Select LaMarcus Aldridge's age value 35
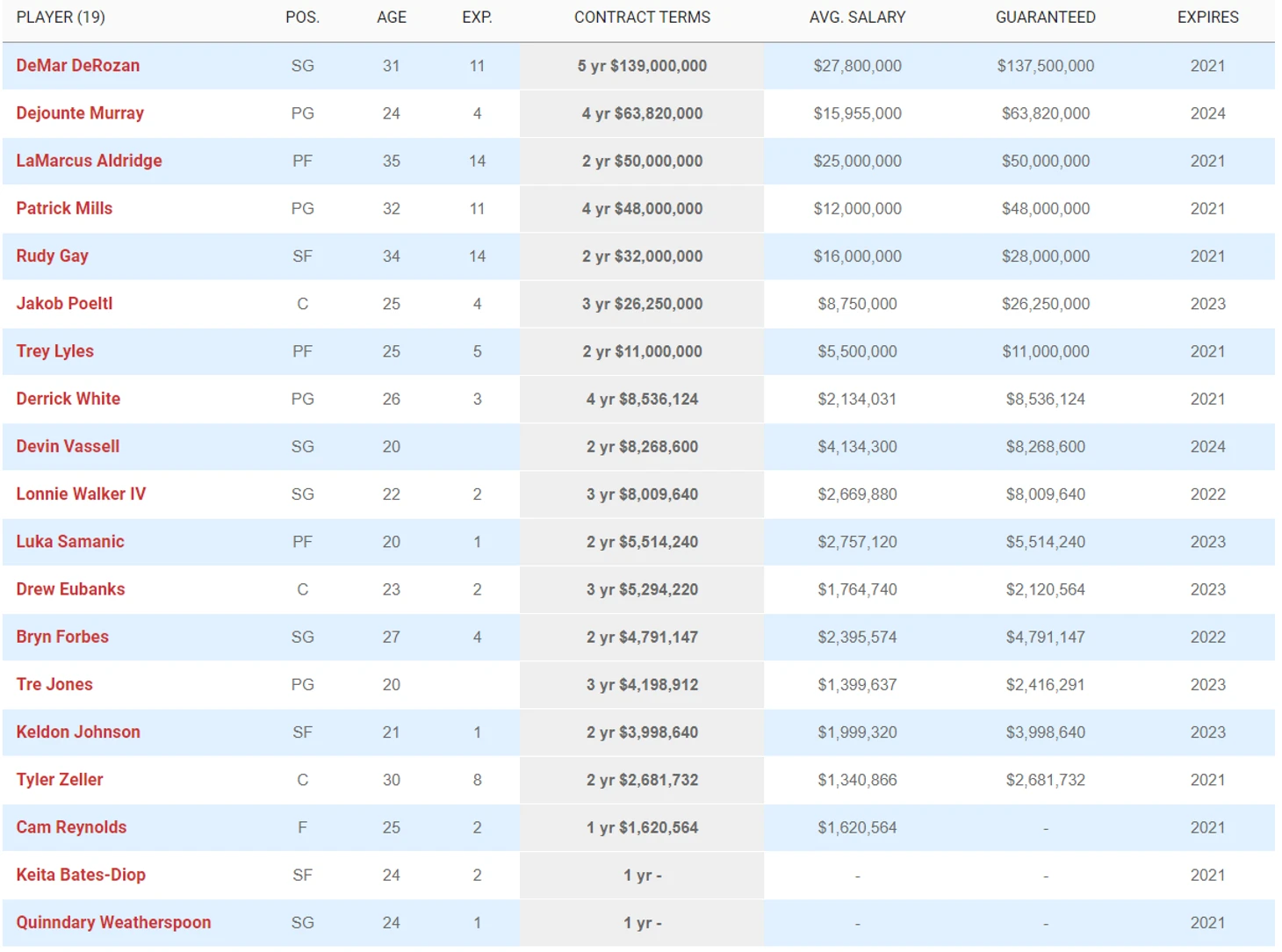The image size is (1282, 952). pyautogui.click(x=392, y=161)
